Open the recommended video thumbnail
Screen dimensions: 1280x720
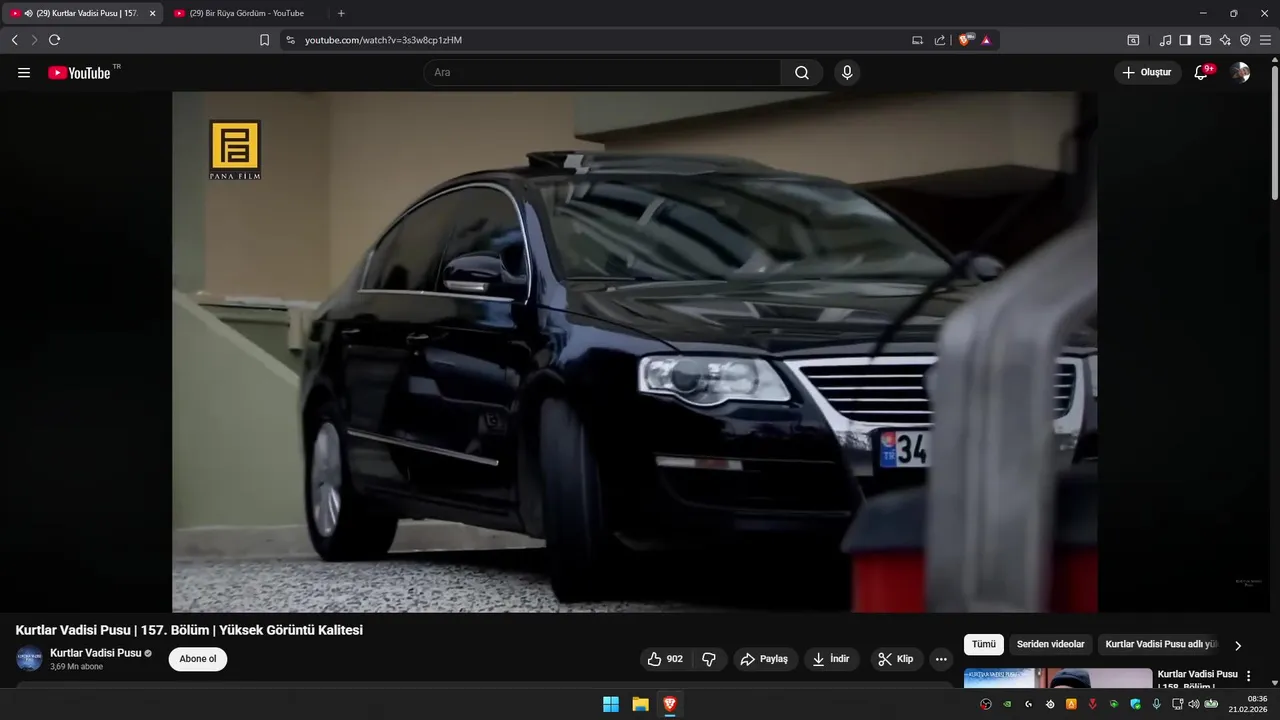(1058, 678)
